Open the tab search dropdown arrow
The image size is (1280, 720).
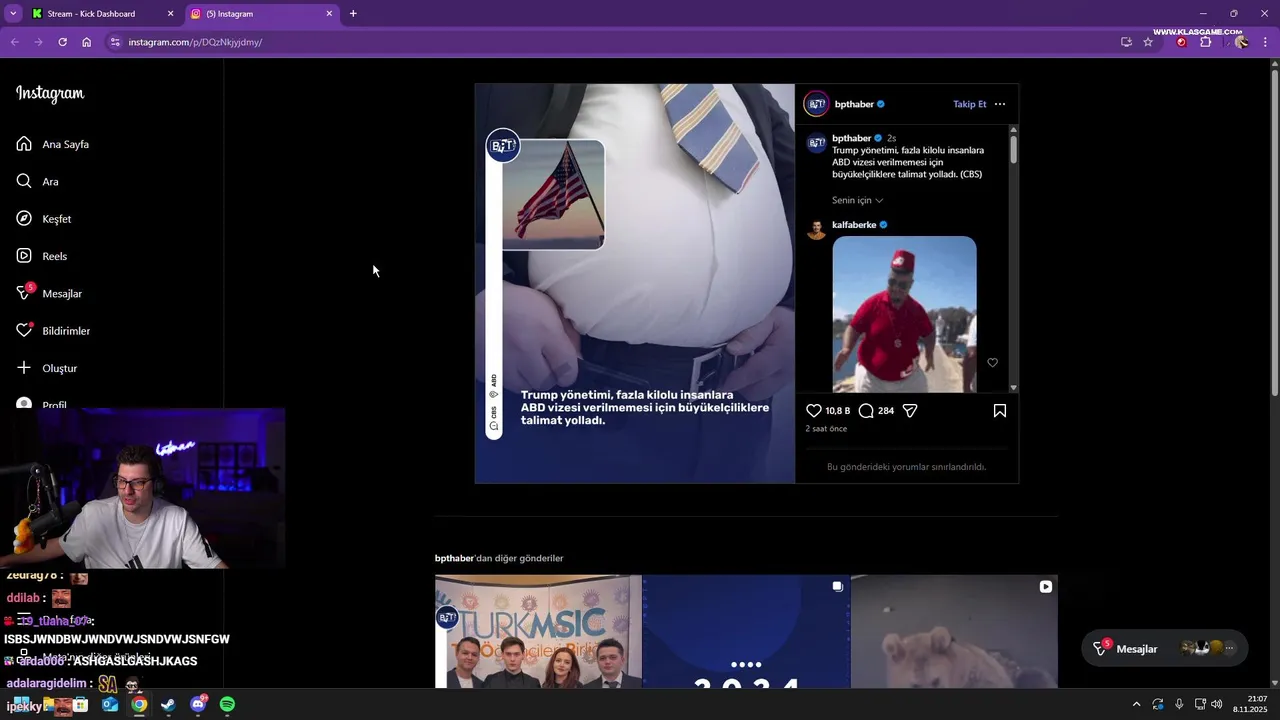[13, 14]
